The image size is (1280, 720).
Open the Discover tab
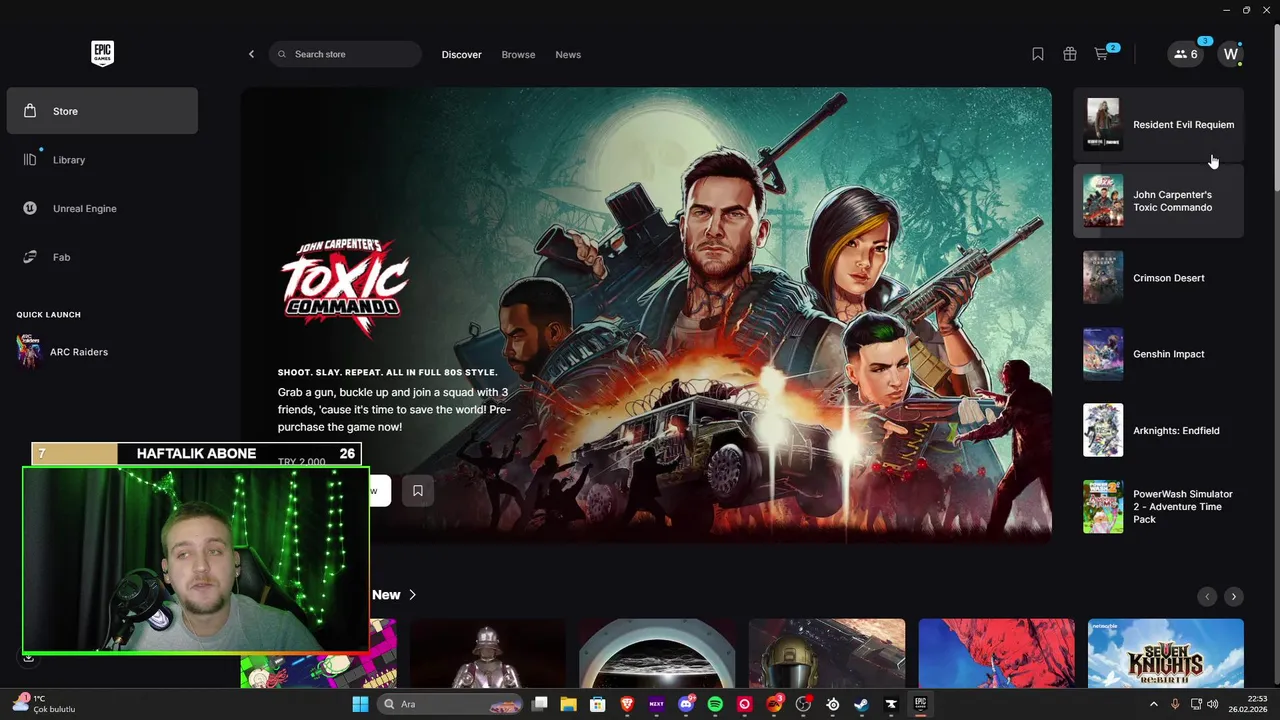[461, 54]
